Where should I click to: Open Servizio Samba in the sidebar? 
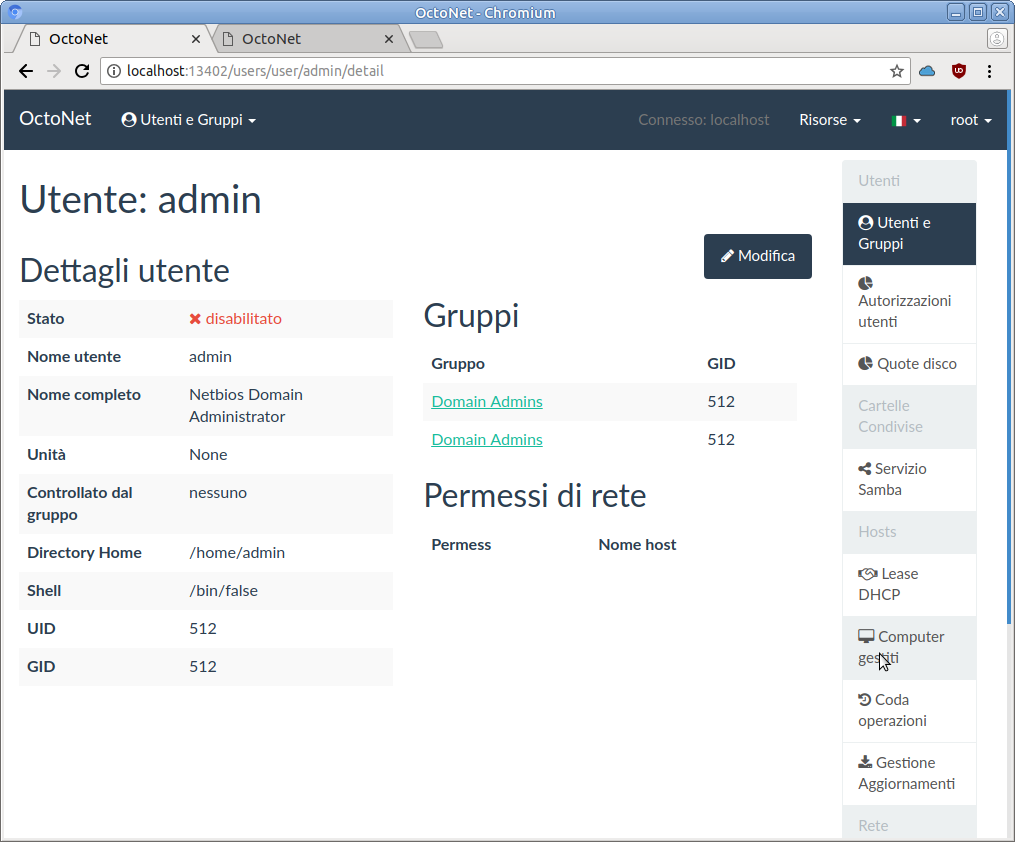pyautogui.click(x=909, y=480)
